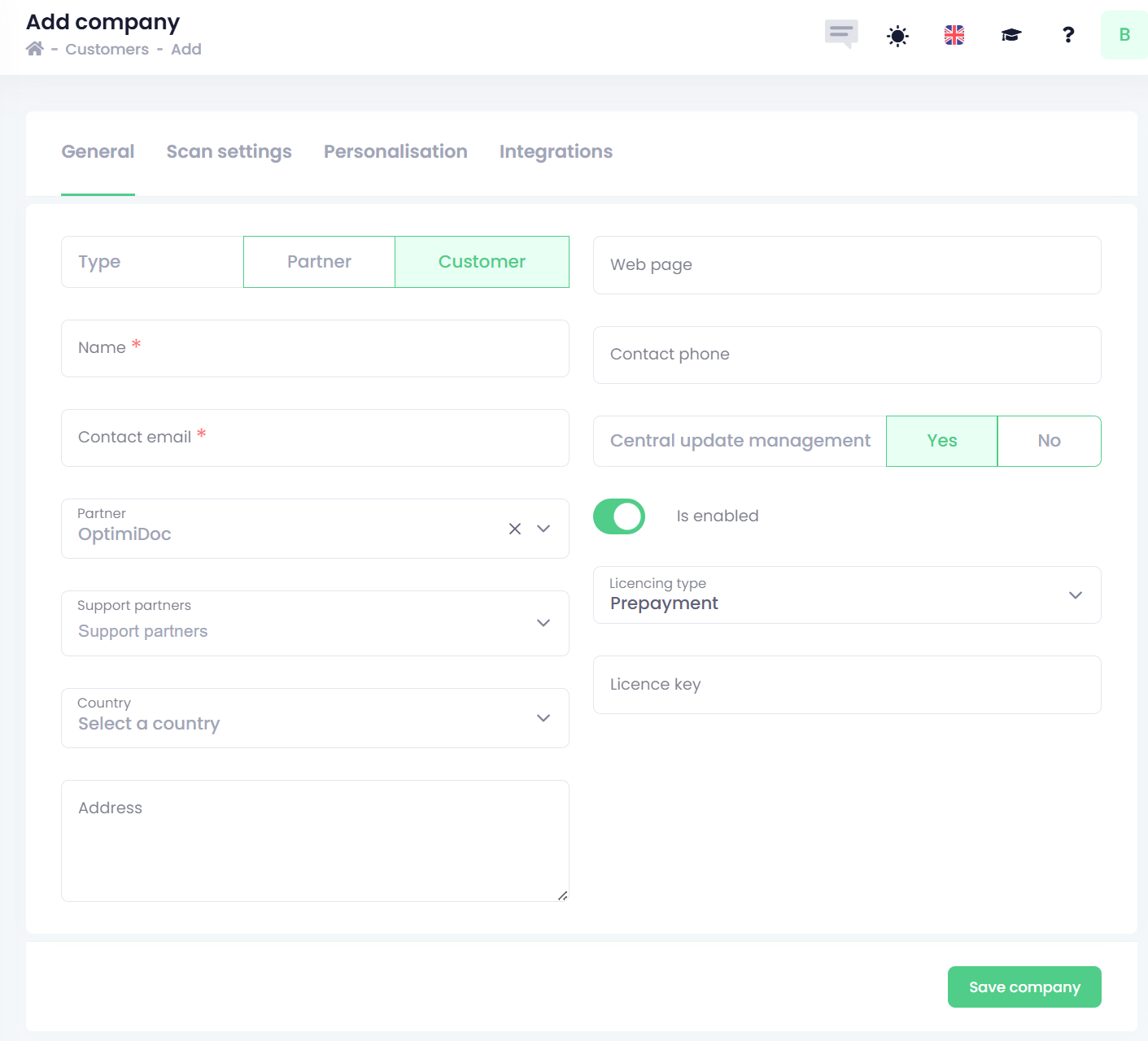Click the graduation cap tutorial icon
Image resolution: width=1148 pixels, height=1041 pixels.
1011,35
